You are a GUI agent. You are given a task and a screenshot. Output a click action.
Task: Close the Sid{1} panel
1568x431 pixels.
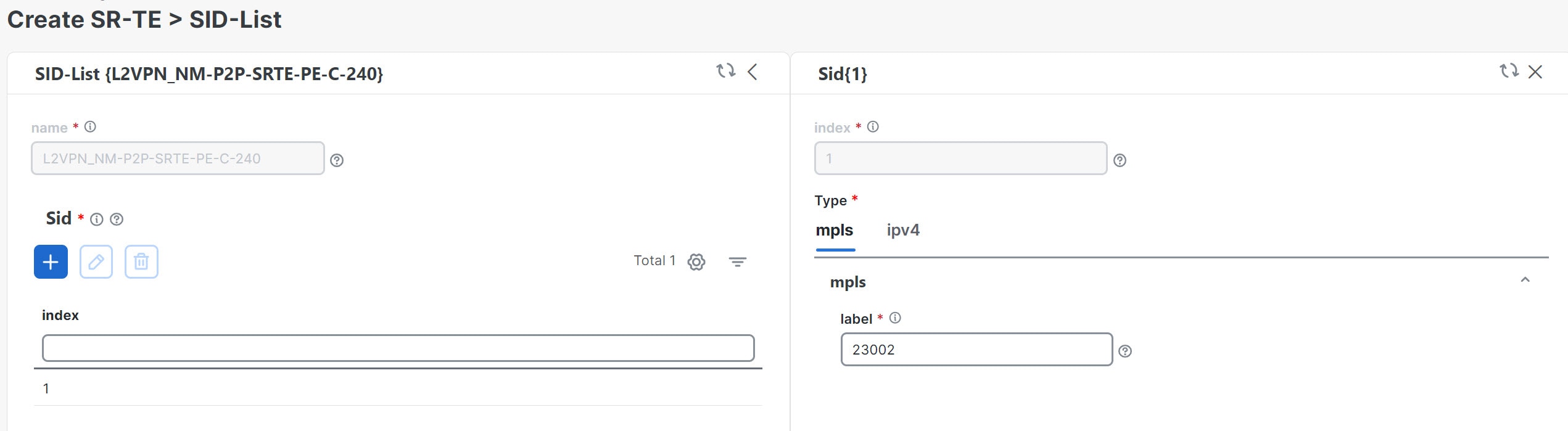tap(1535, 72)
